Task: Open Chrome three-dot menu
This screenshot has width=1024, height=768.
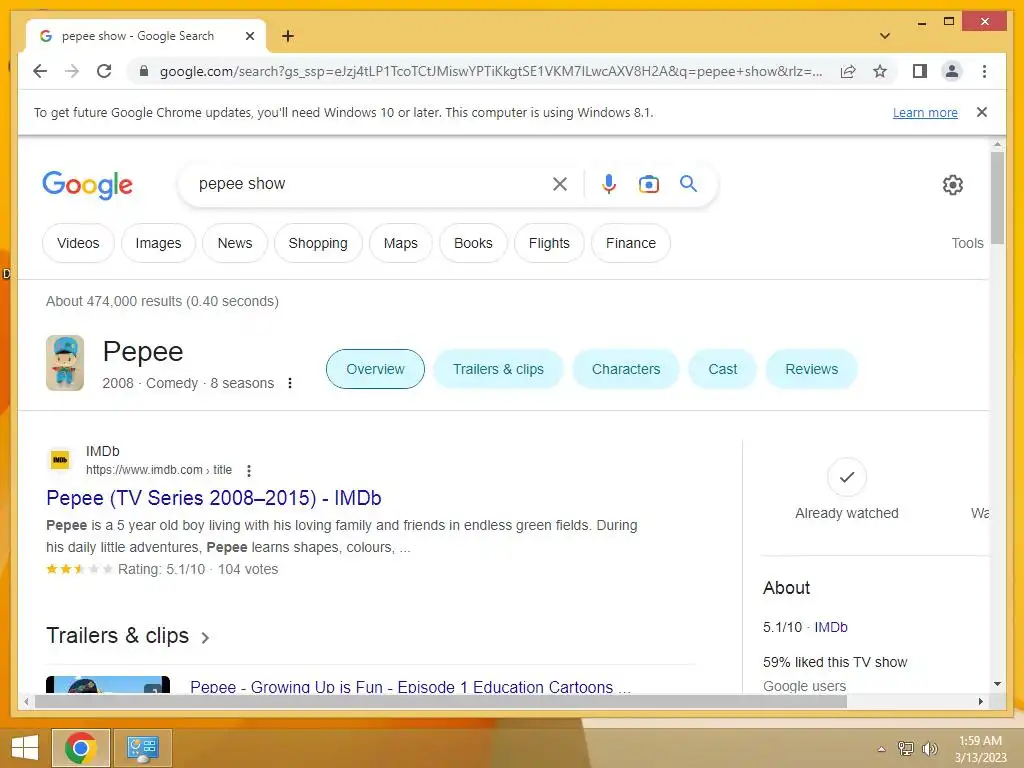Action: click(984, 71)
